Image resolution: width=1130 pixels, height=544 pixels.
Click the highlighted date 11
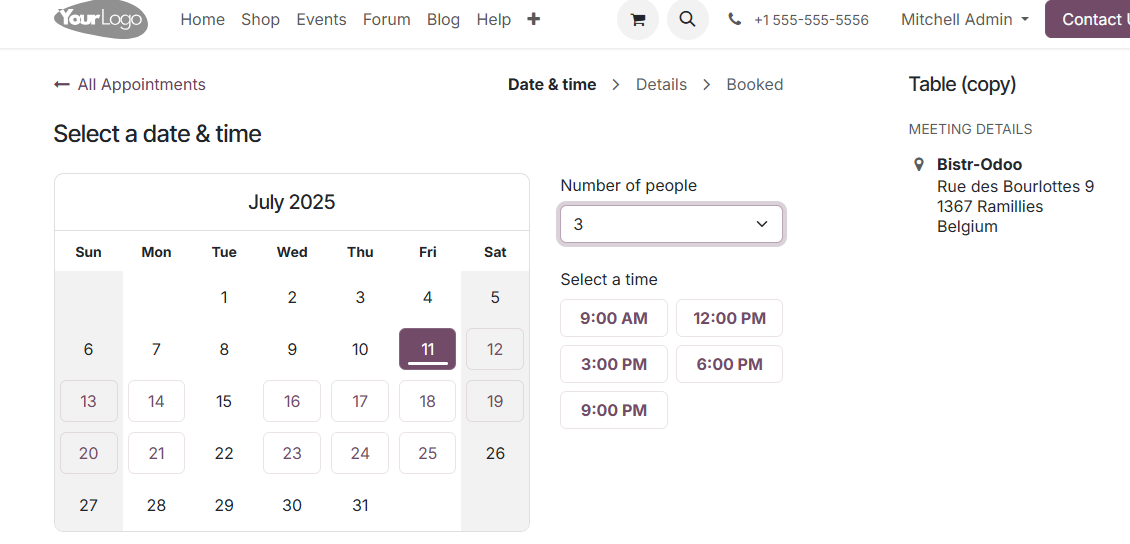[x=427, y=349]
